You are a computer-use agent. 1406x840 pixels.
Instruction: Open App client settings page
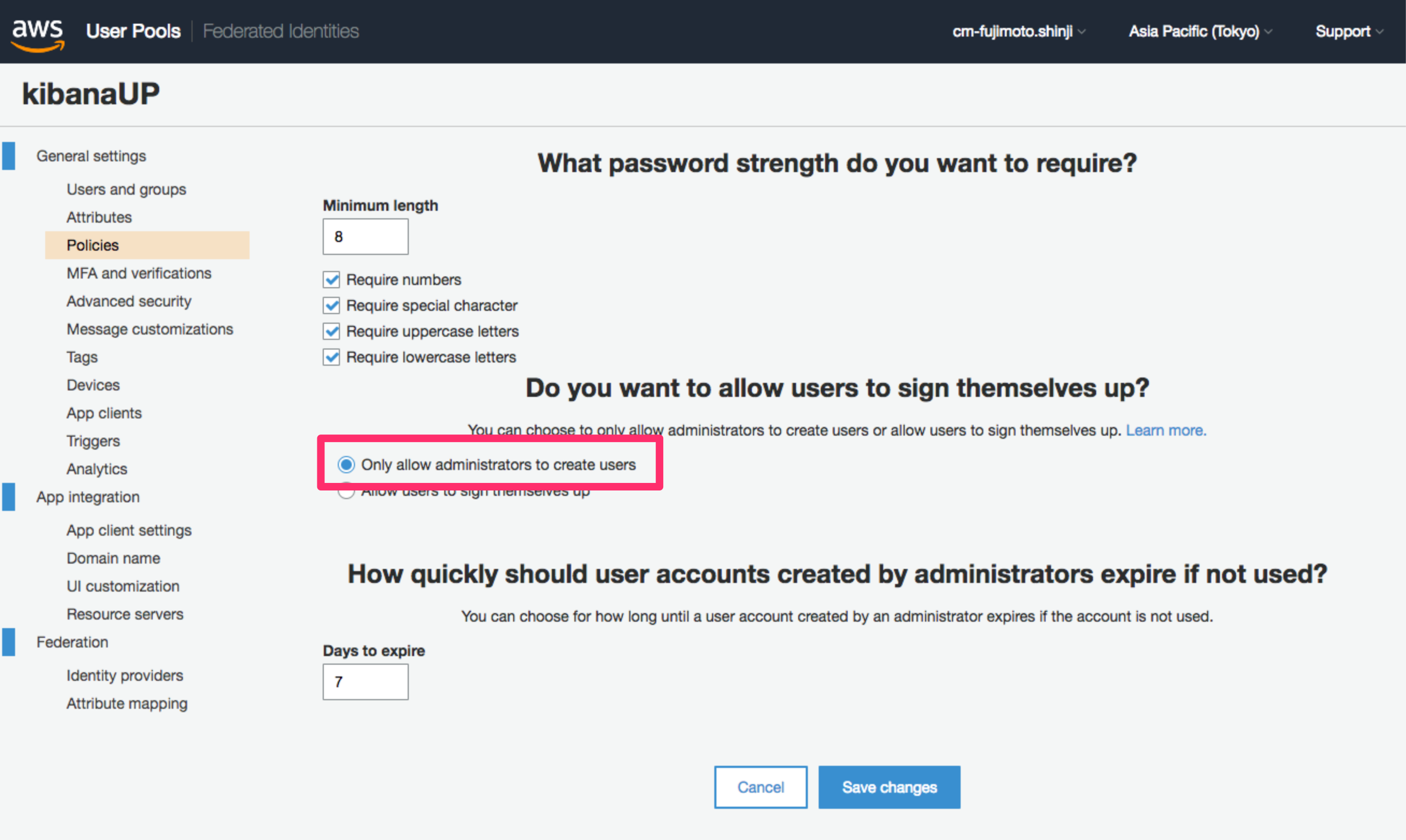(x=129, y=530)
